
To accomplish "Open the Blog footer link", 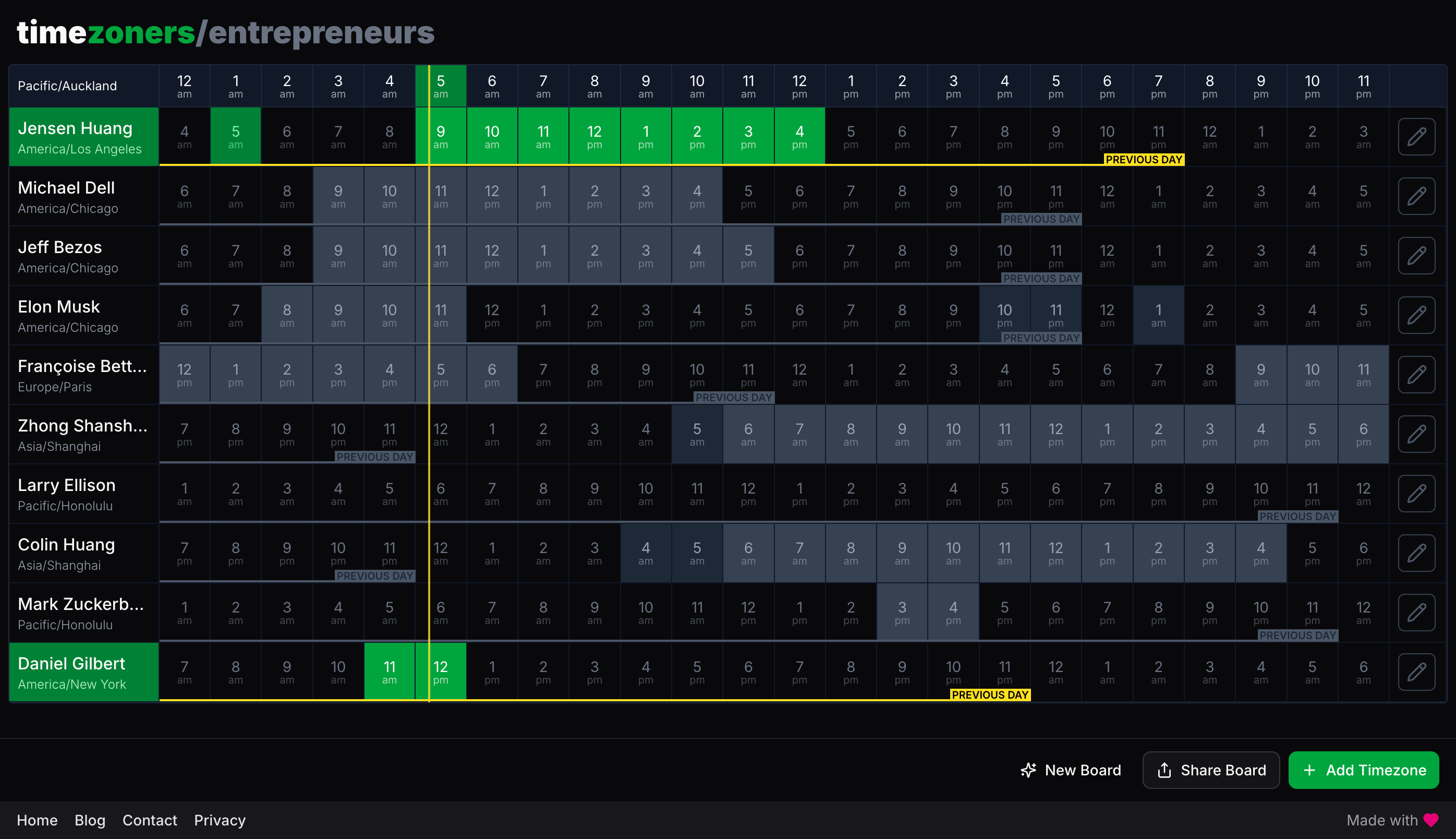I will click(90, 820).
